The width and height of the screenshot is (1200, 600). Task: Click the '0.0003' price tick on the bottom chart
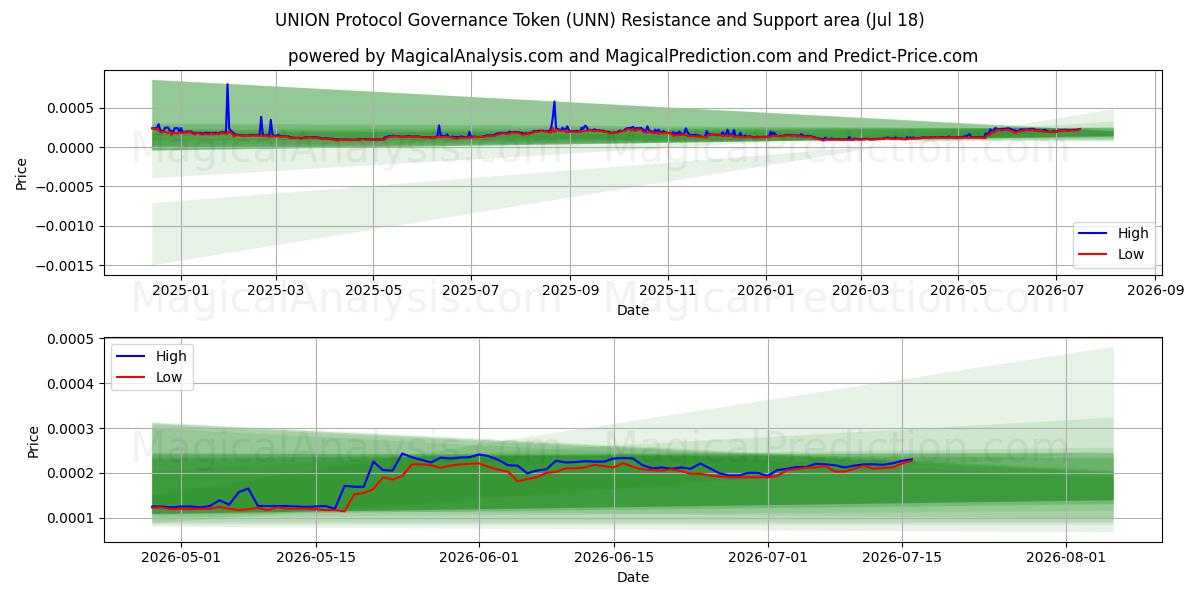coord(72,429)
